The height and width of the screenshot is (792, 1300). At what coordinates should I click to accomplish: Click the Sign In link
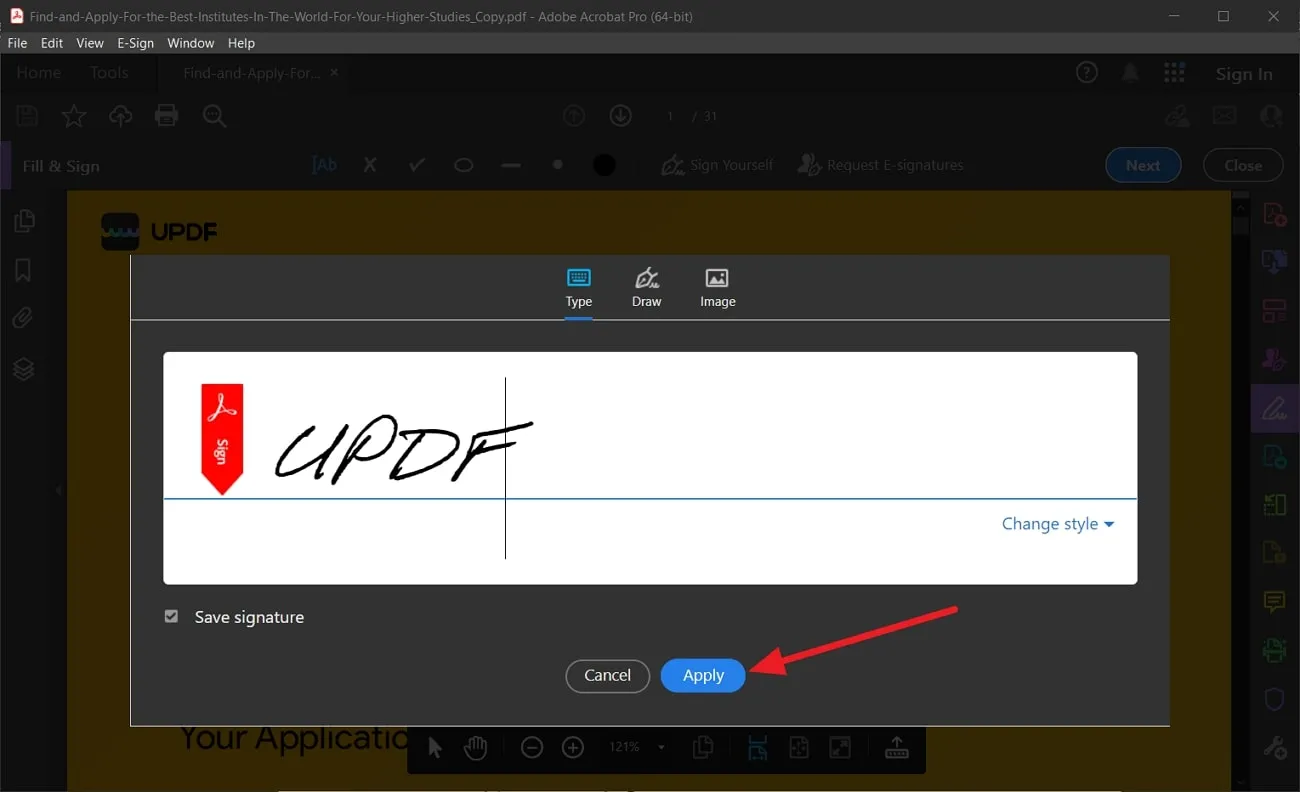1244,74
